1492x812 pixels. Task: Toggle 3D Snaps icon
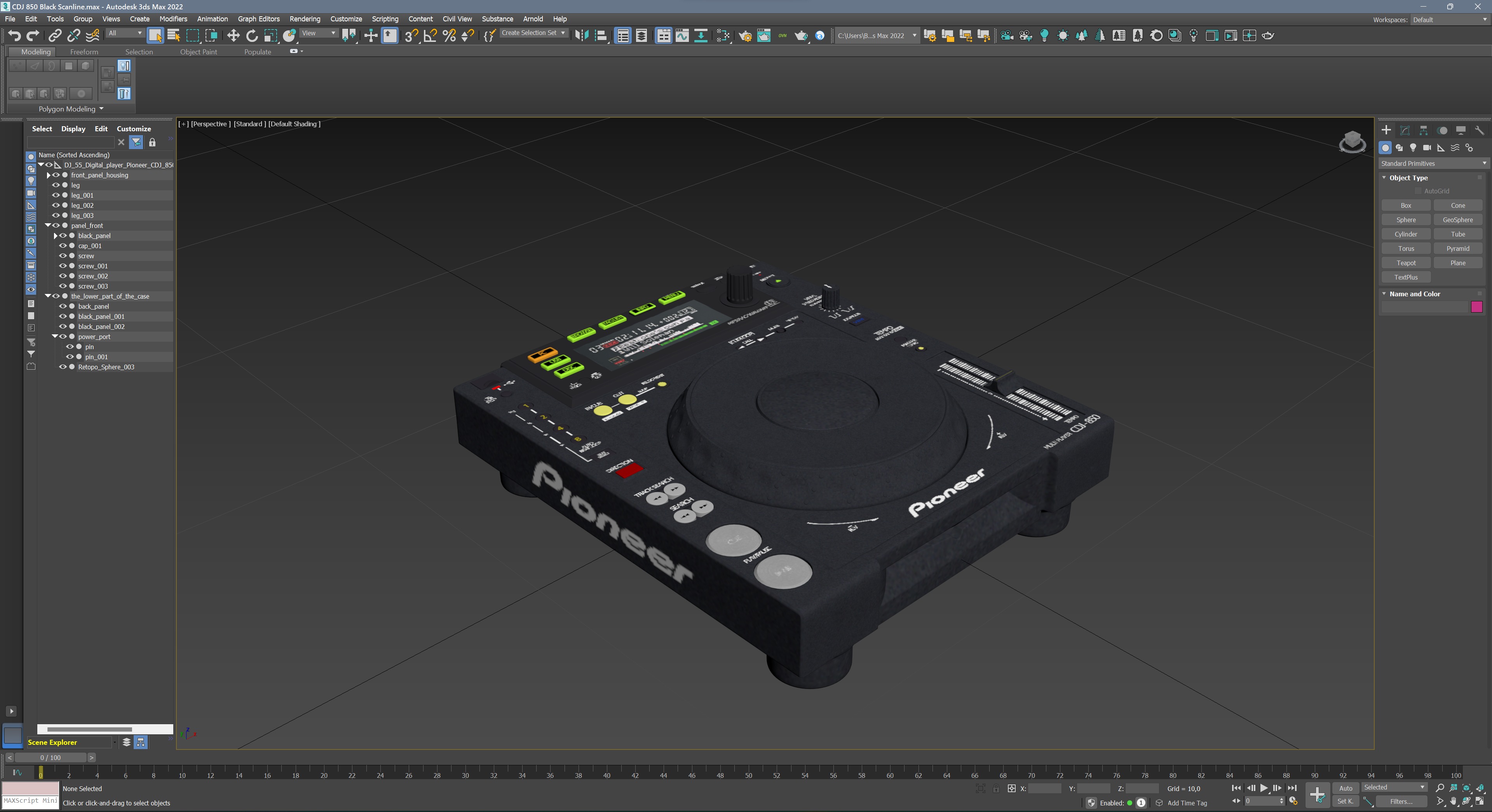click(x=411, y=36)
